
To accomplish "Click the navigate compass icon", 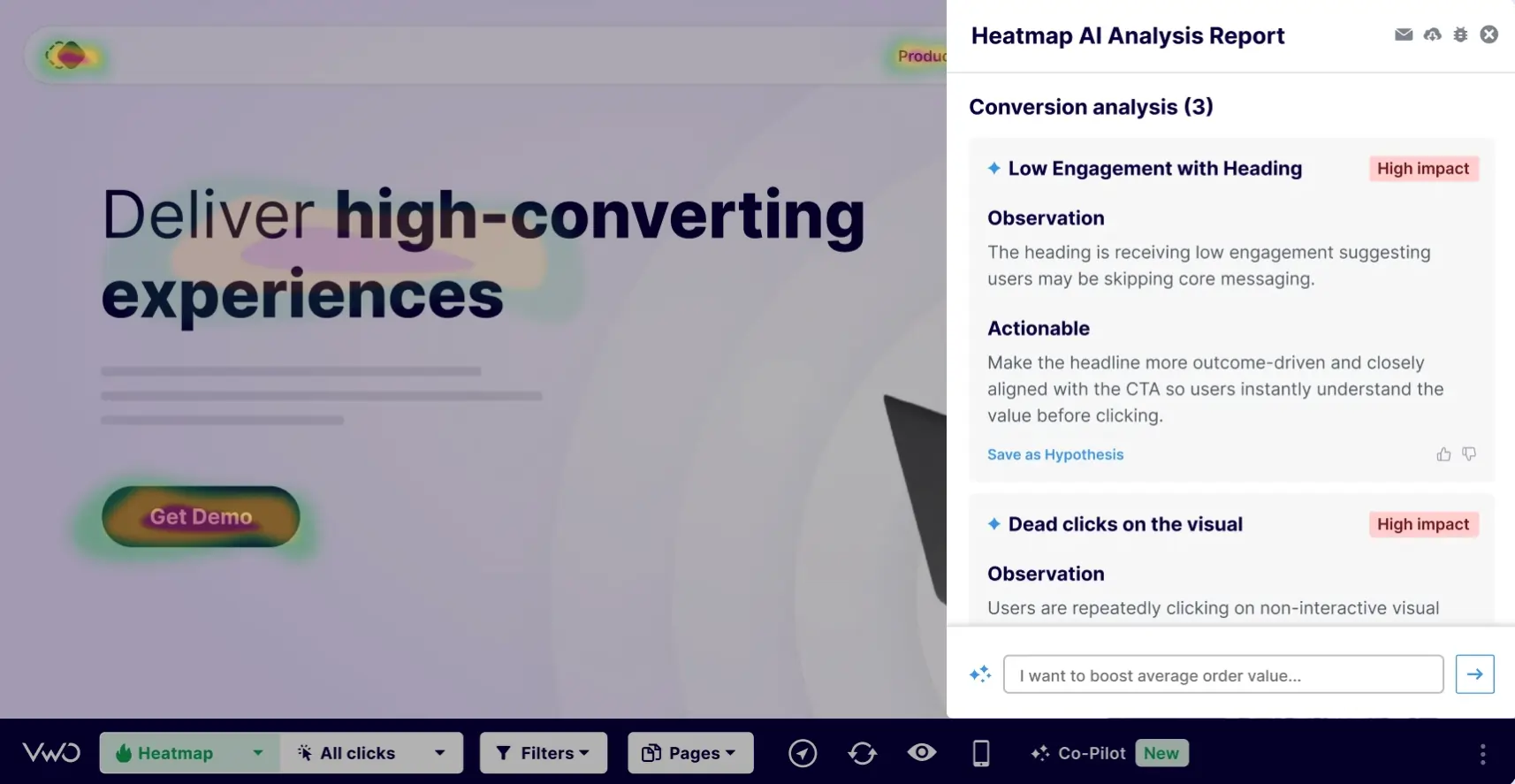I will click(x=803, y=753).
